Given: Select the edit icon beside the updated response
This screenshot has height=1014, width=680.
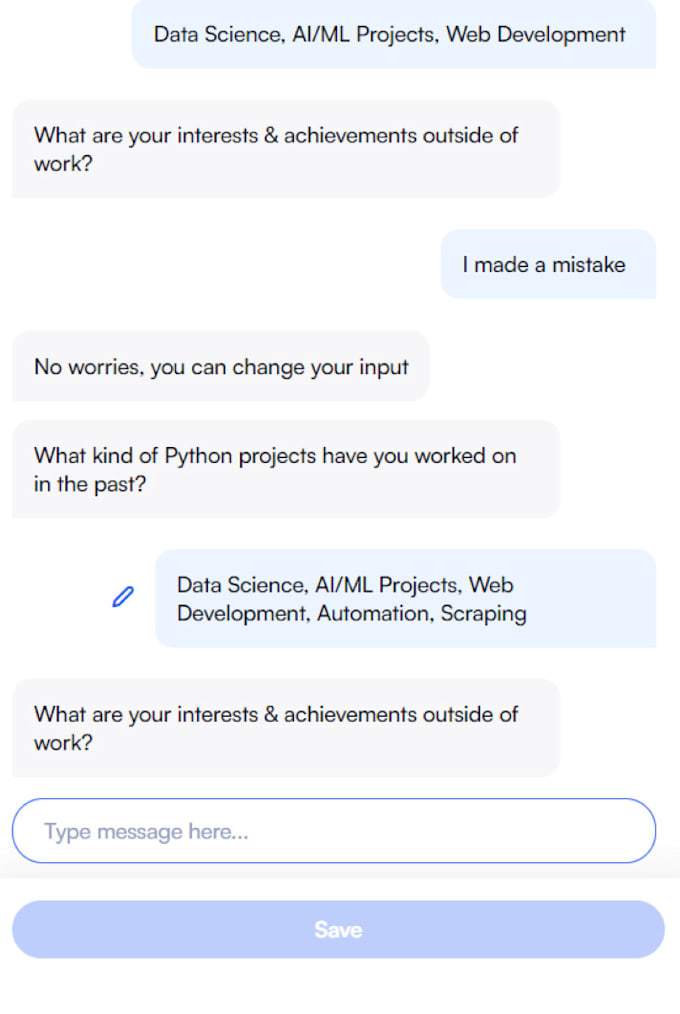Looking at the screenshot, I should point(123,596).
